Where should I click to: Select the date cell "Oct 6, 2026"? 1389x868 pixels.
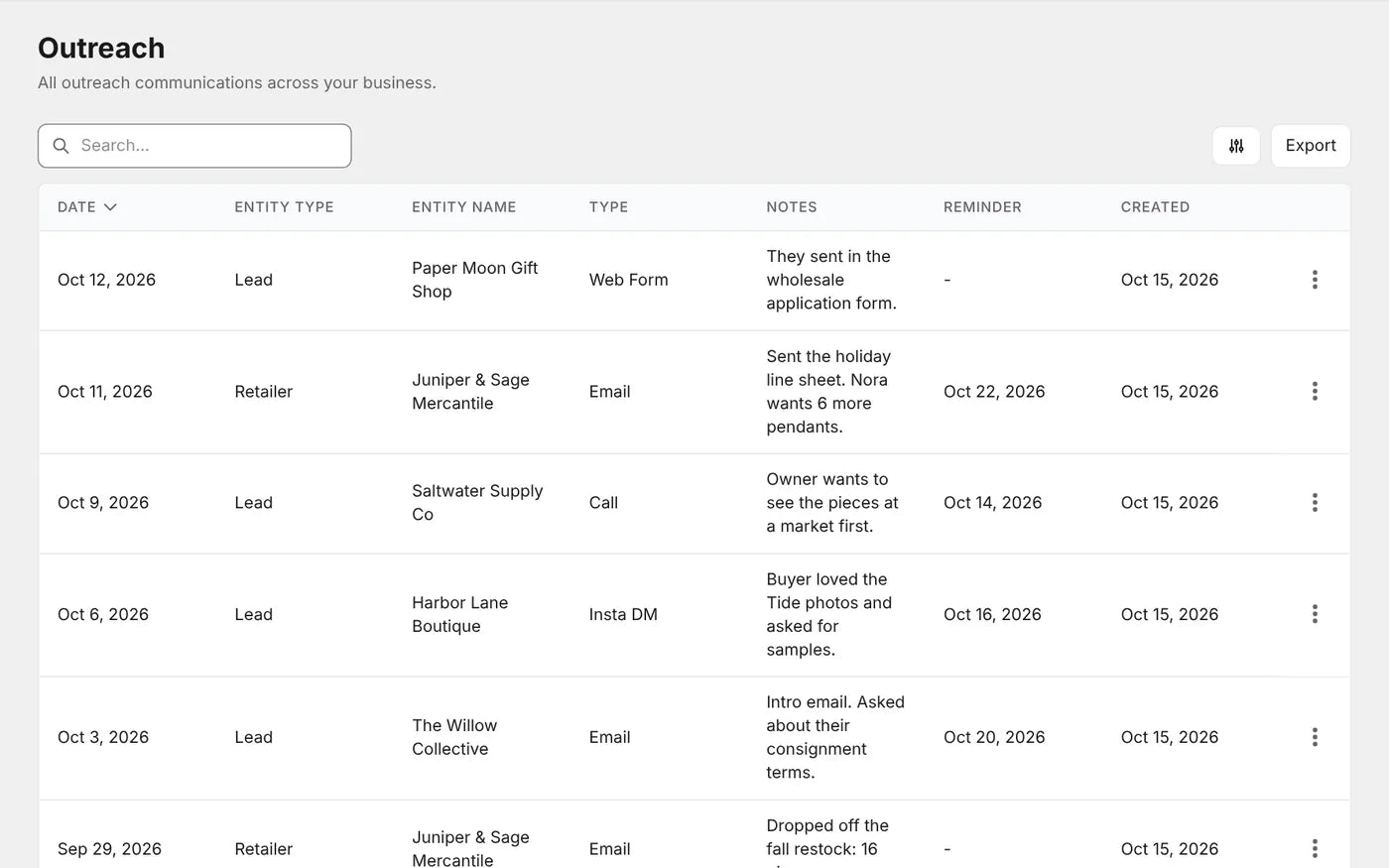(103, 614)
